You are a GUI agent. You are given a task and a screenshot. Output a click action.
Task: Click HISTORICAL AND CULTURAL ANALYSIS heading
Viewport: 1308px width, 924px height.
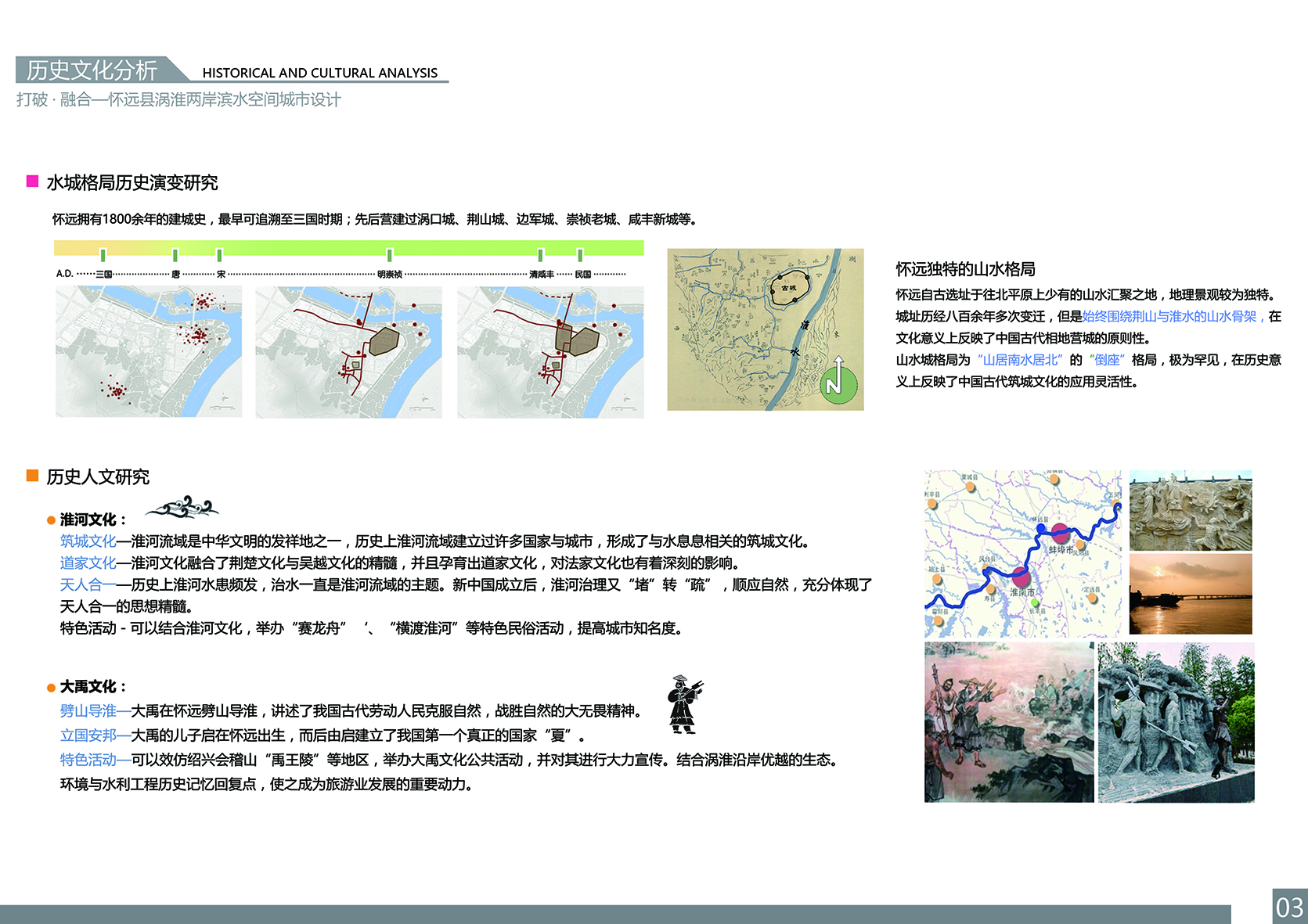coord(319,73)
